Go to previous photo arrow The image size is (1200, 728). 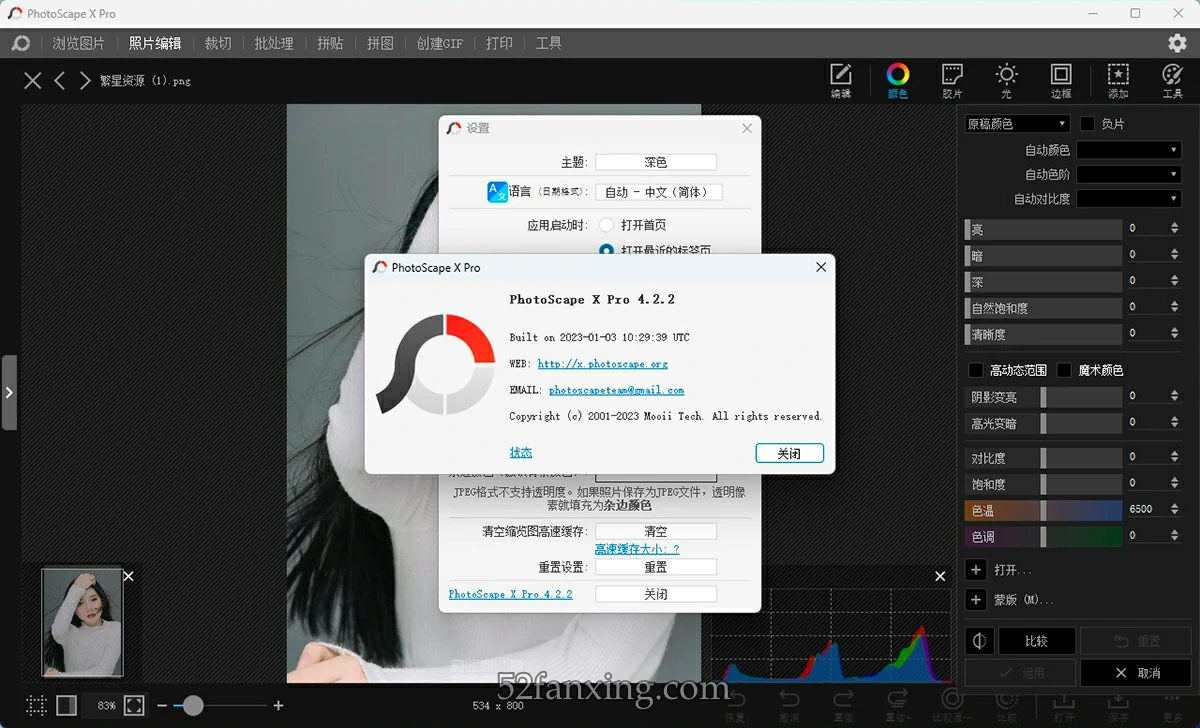click(x=60, y=81)
